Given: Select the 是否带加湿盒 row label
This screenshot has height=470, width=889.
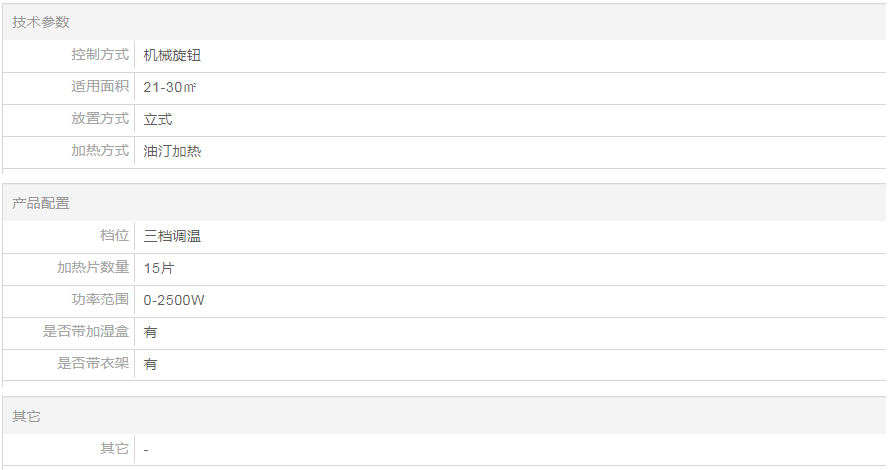Looking at the screenshot, I should point(86,332).
